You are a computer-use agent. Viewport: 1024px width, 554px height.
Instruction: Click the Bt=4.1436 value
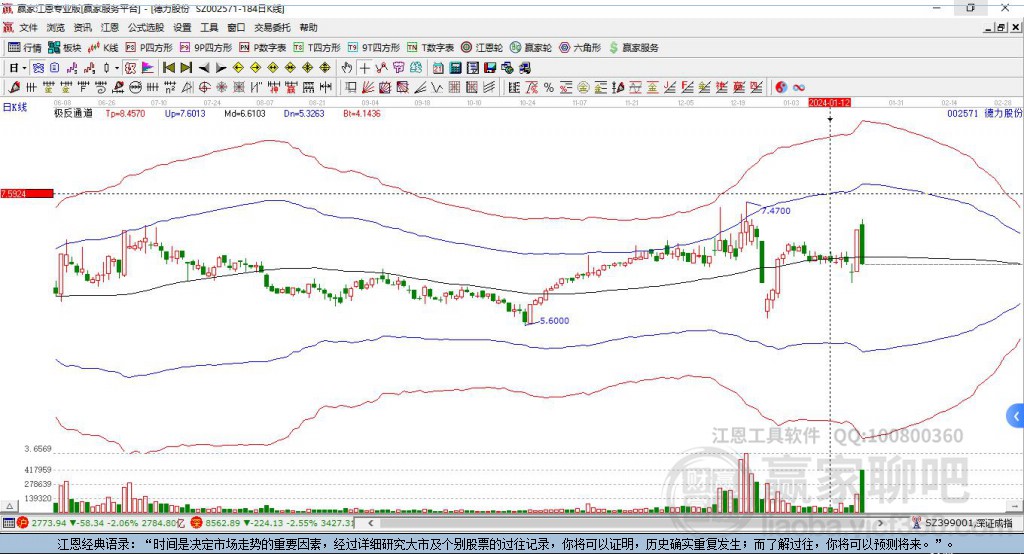coord(362,113)
